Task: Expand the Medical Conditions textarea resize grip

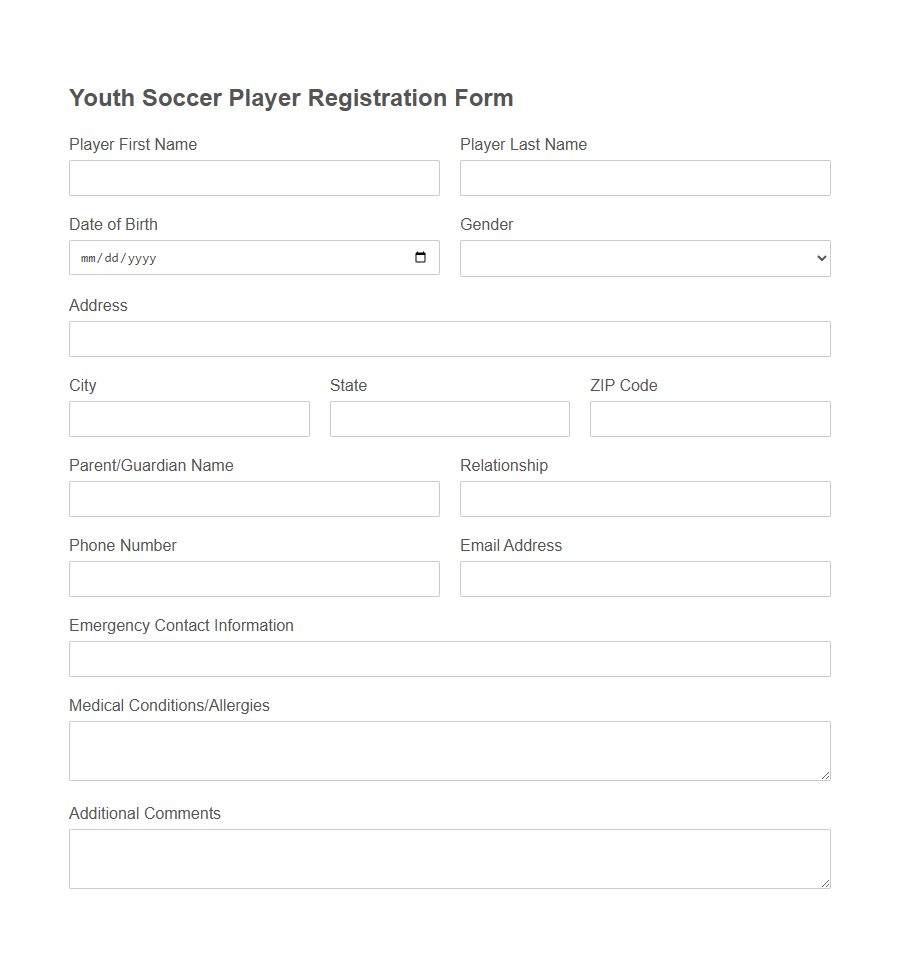Action: tap(826, 776)
